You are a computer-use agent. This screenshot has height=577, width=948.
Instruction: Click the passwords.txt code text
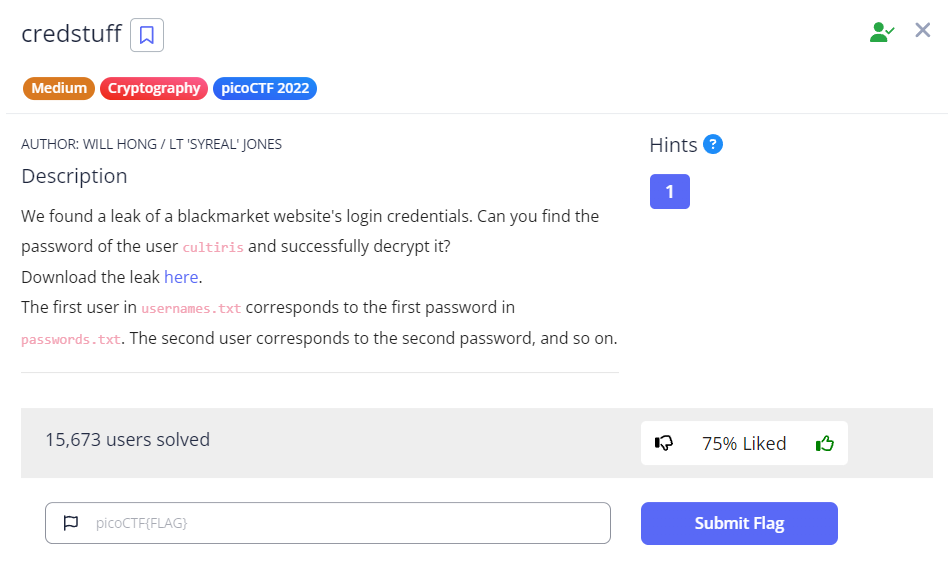point(71,339)
